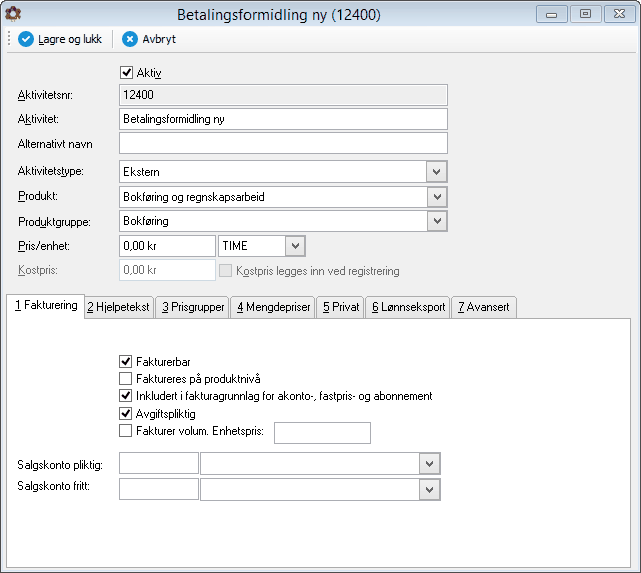This screenshot has height=573, width=641.
Task: Open the Aktivitetstype dropdown
Action: (436, 172)
